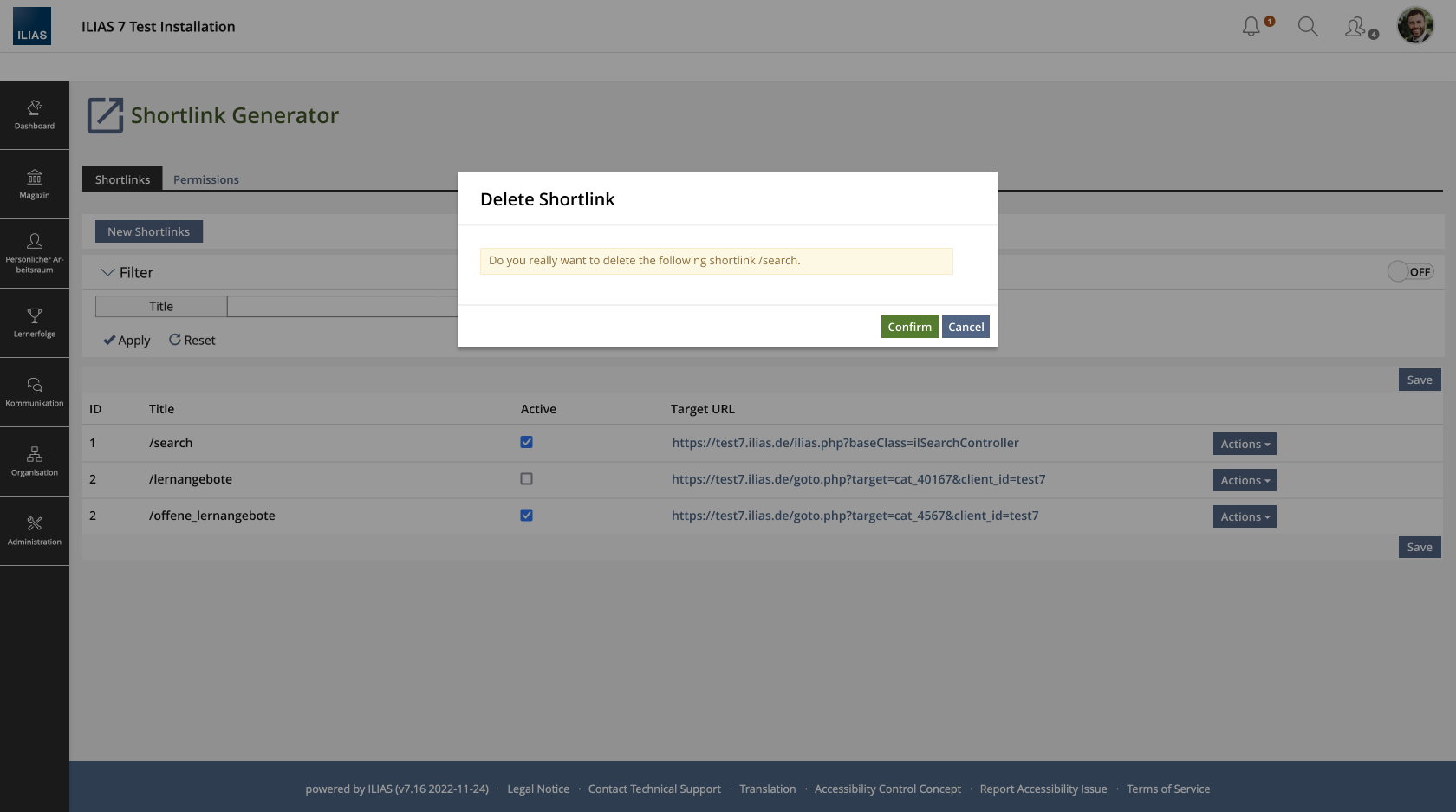1456x812 pixels.
Task: Uncheck Active checkbox for /search
Action: 526,442
